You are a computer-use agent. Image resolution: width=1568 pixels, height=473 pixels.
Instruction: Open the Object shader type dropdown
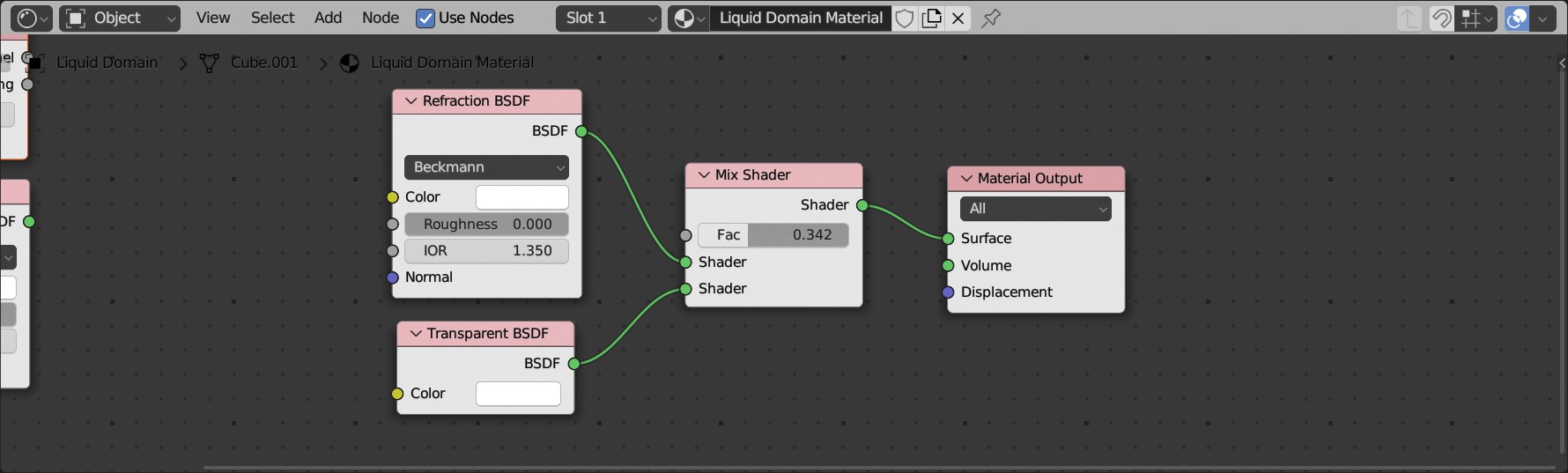pyautogui.click(x=120, y=18)
